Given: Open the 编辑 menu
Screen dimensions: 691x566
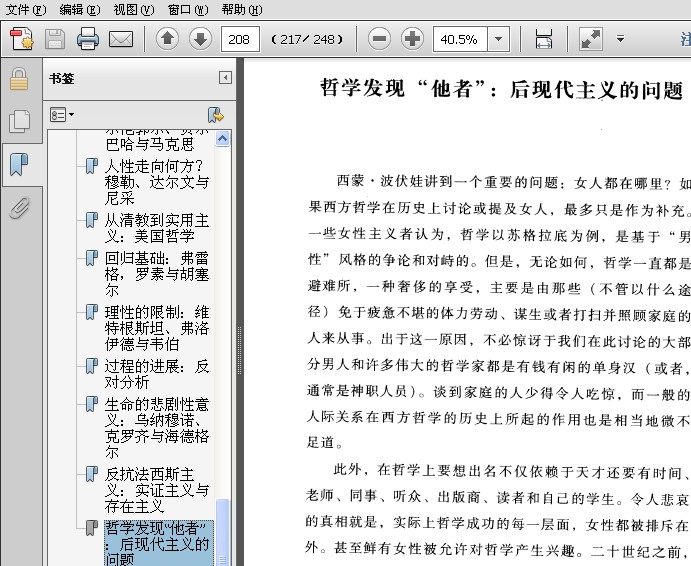Looking at the screenshot, I should [x=80, y=9].
